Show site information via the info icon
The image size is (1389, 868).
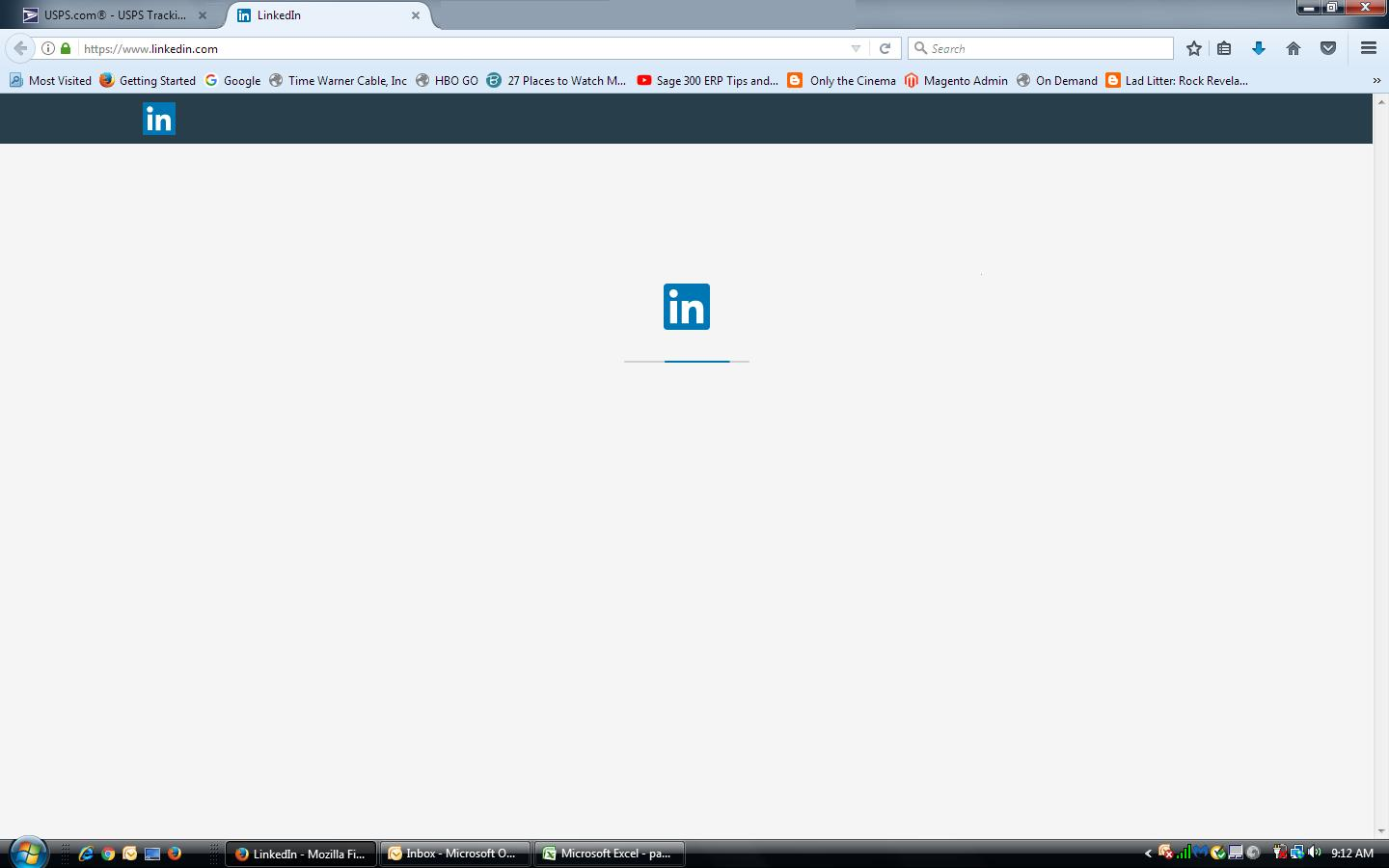[x=48, y=48]
